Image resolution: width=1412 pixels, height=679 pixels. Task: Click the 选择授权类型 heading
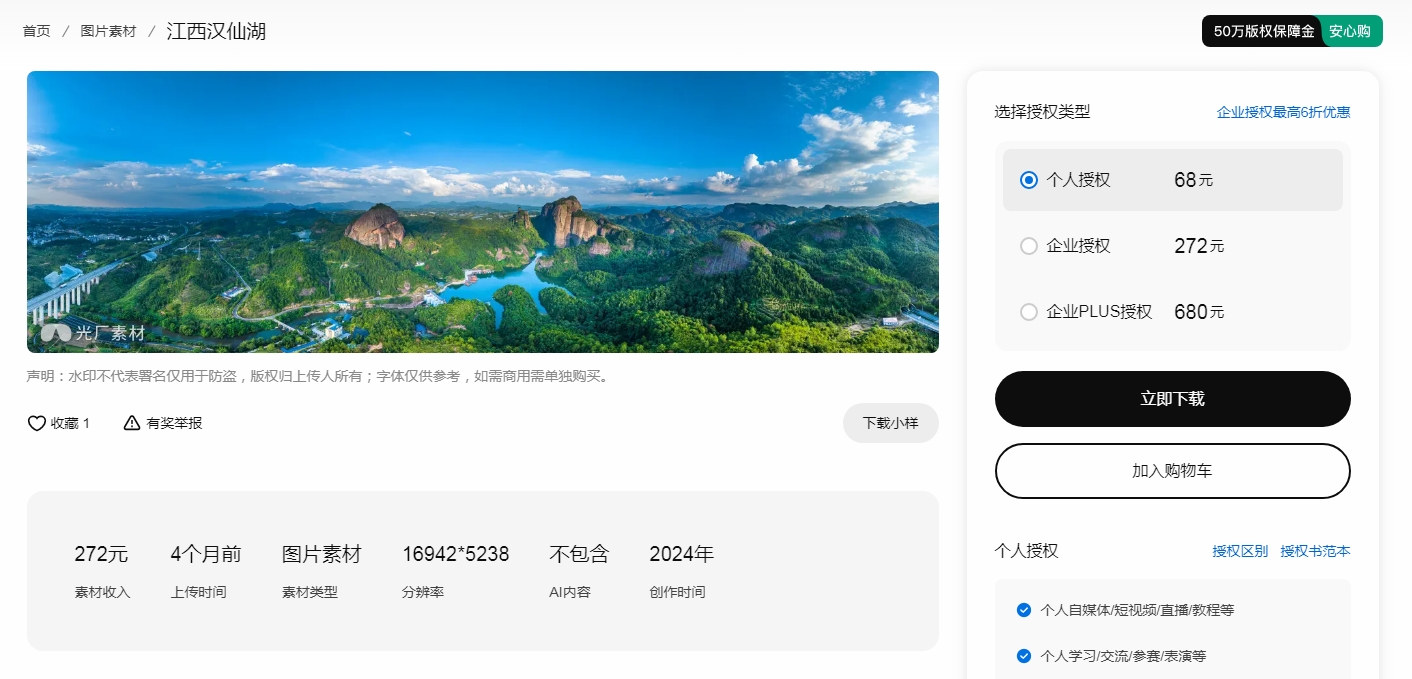pos(1042,112)
